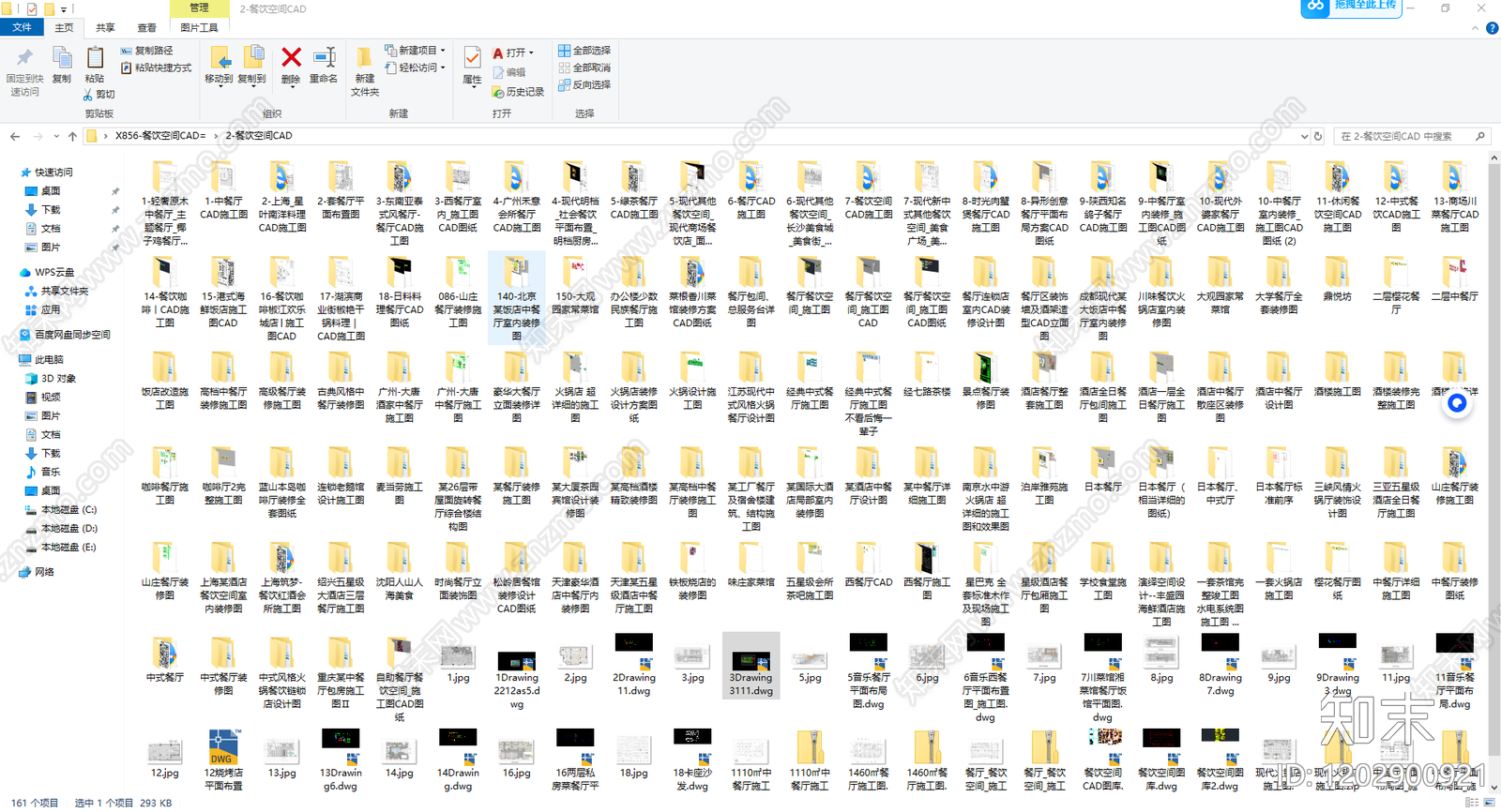The image size is (1501, 812).
Task: Click the Paste clipboard icon
Action: click(95, 58)
